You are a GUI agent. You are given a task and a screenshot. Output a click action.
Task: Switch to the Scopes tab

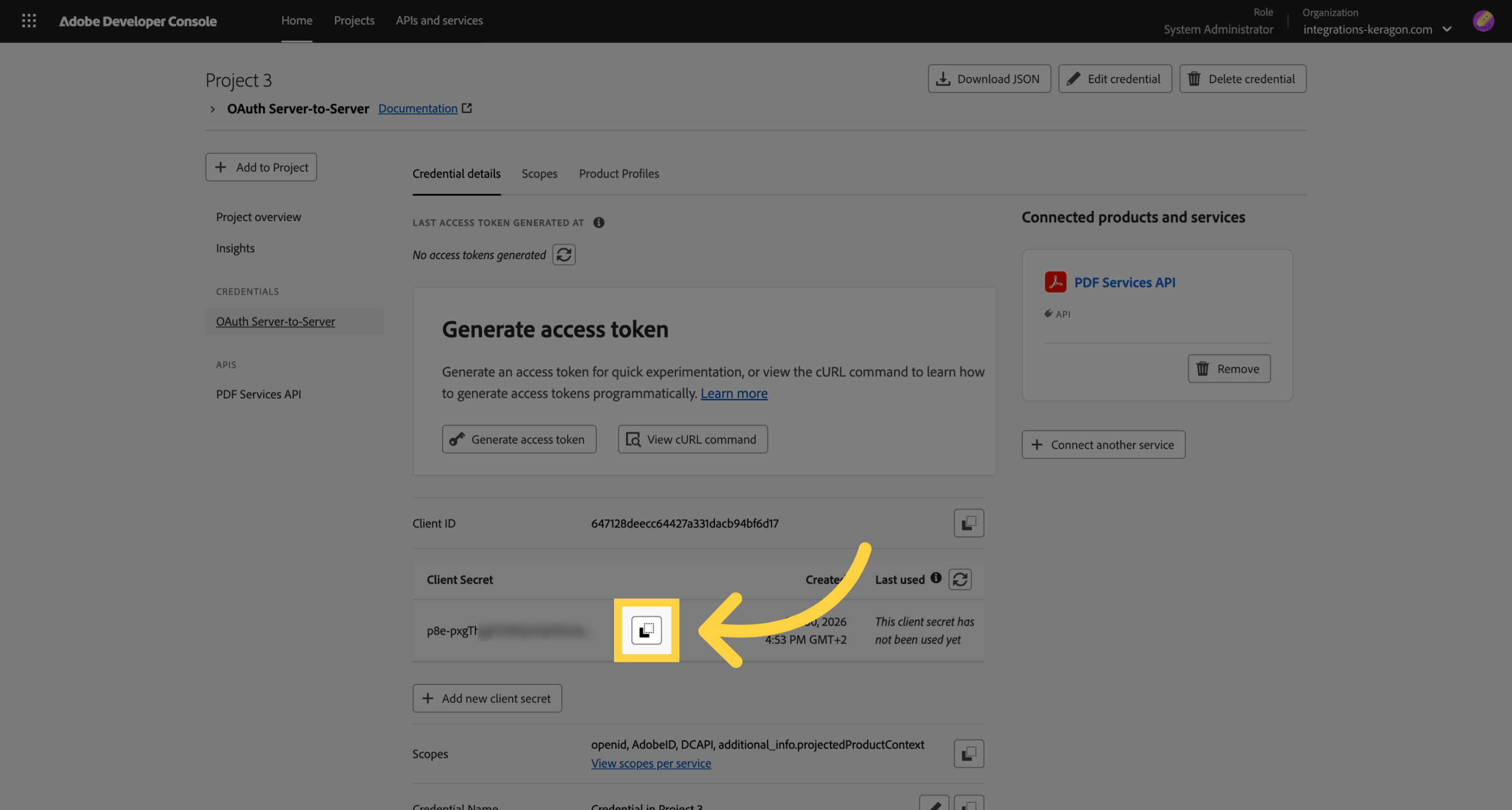(x=540, y=174)
